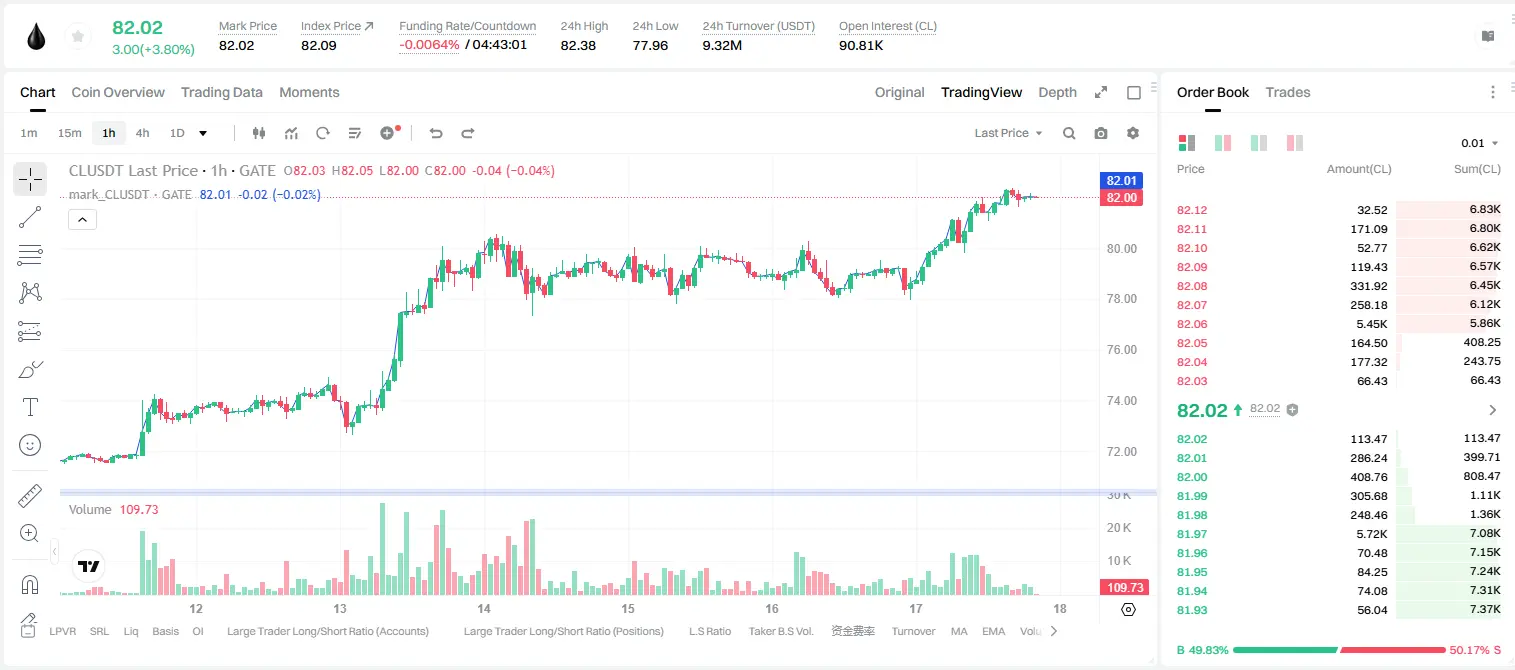Activate the magnet snap mode
Screen dimensions: 1515x670
point(30,584)
